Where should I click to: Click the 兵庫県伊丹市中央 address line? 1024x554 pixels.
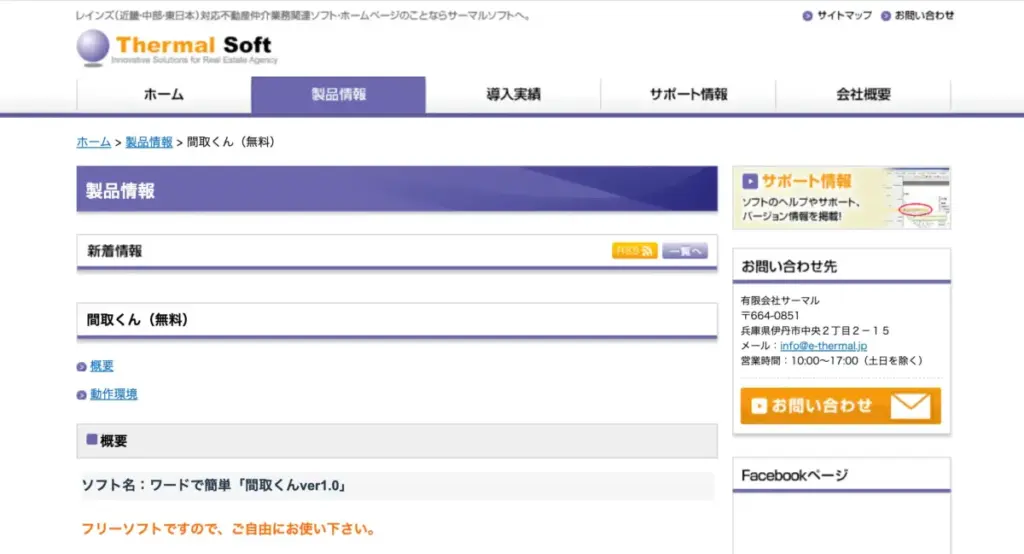[x=815, y=331]
